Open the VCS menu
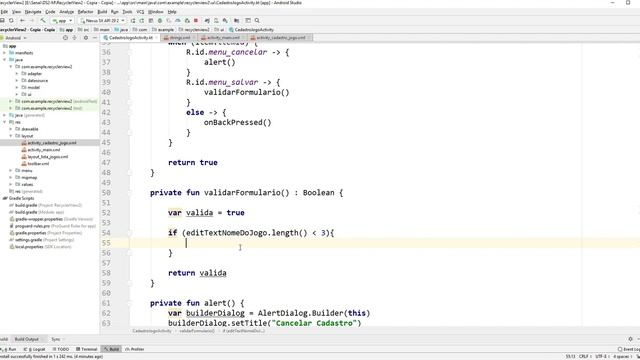Image resolution: width=640 pixels, height=360 pixels. 140,12
